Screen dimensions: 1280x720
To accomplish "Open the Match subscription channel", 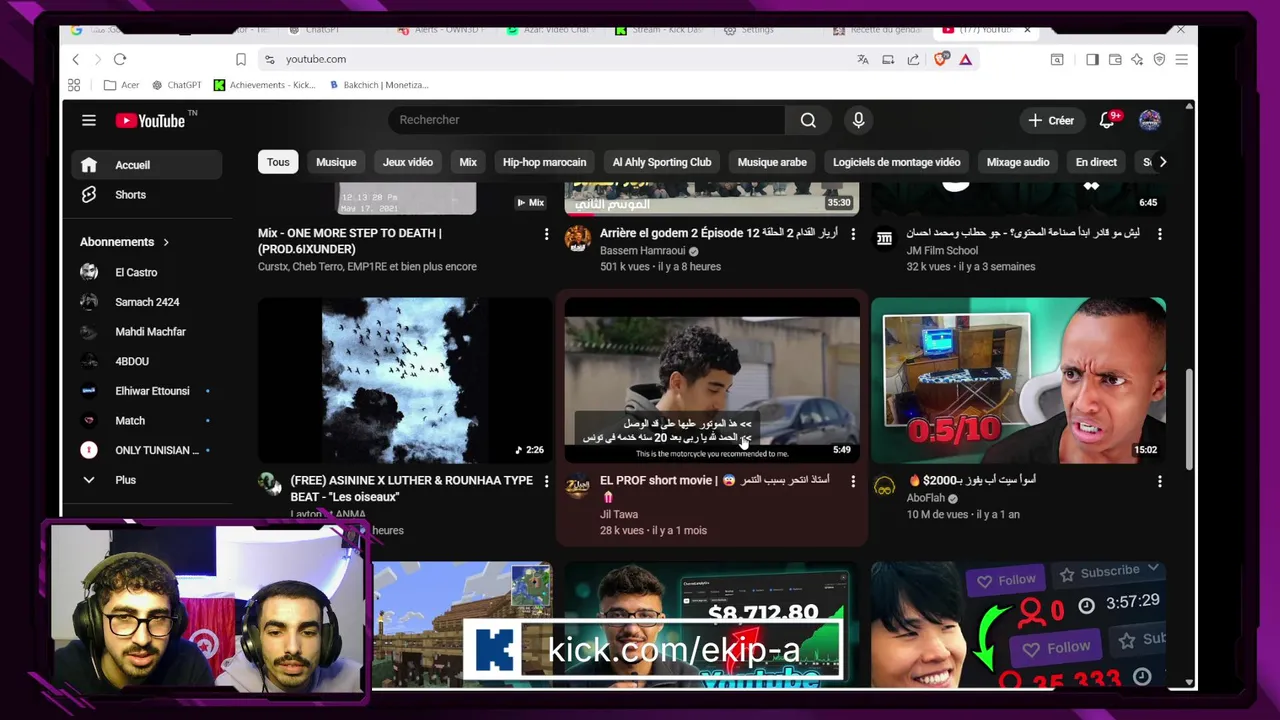I will [146, 421].
